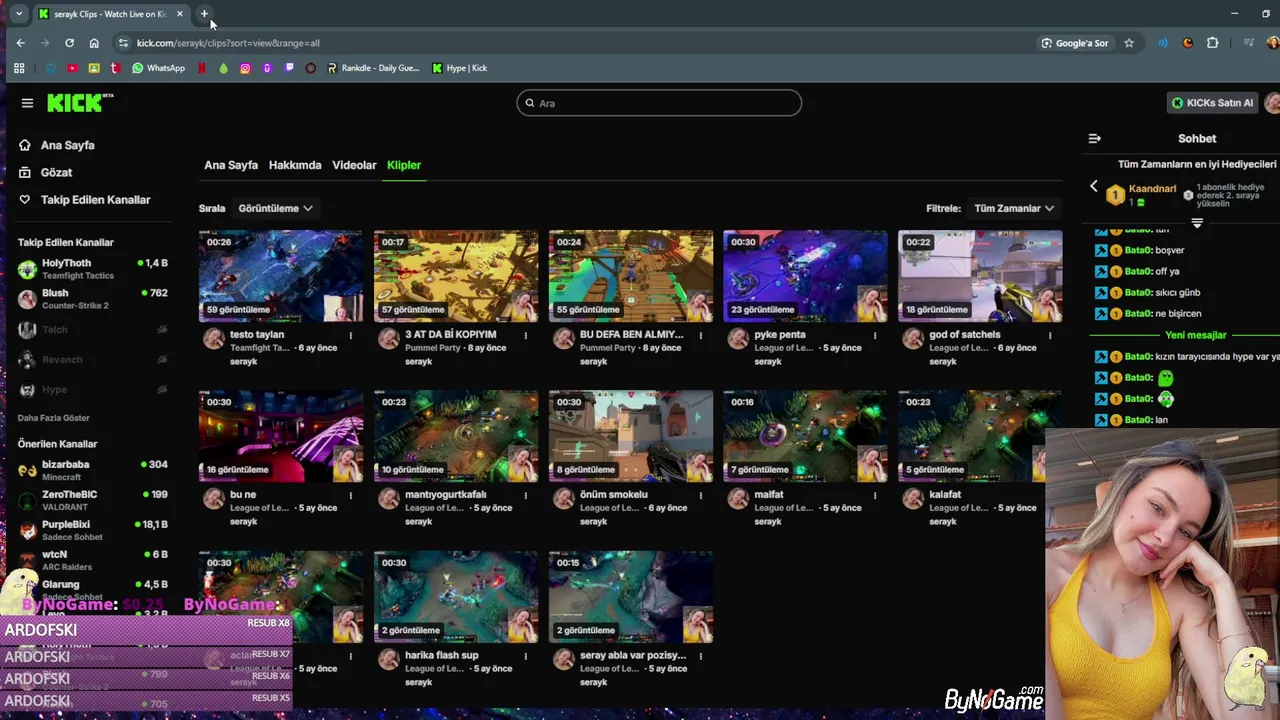Viewport: 1280px width, 720px height.
Task: Play the bu ne clip thumbnail
Action: [281, 436]
